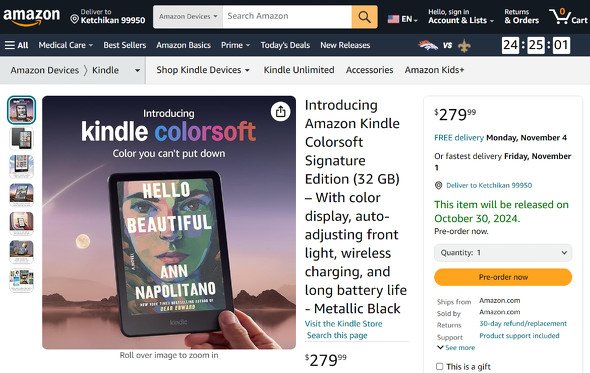Open the Amazon Devices search category dropdown
The image size is (590, 373).
188,17
